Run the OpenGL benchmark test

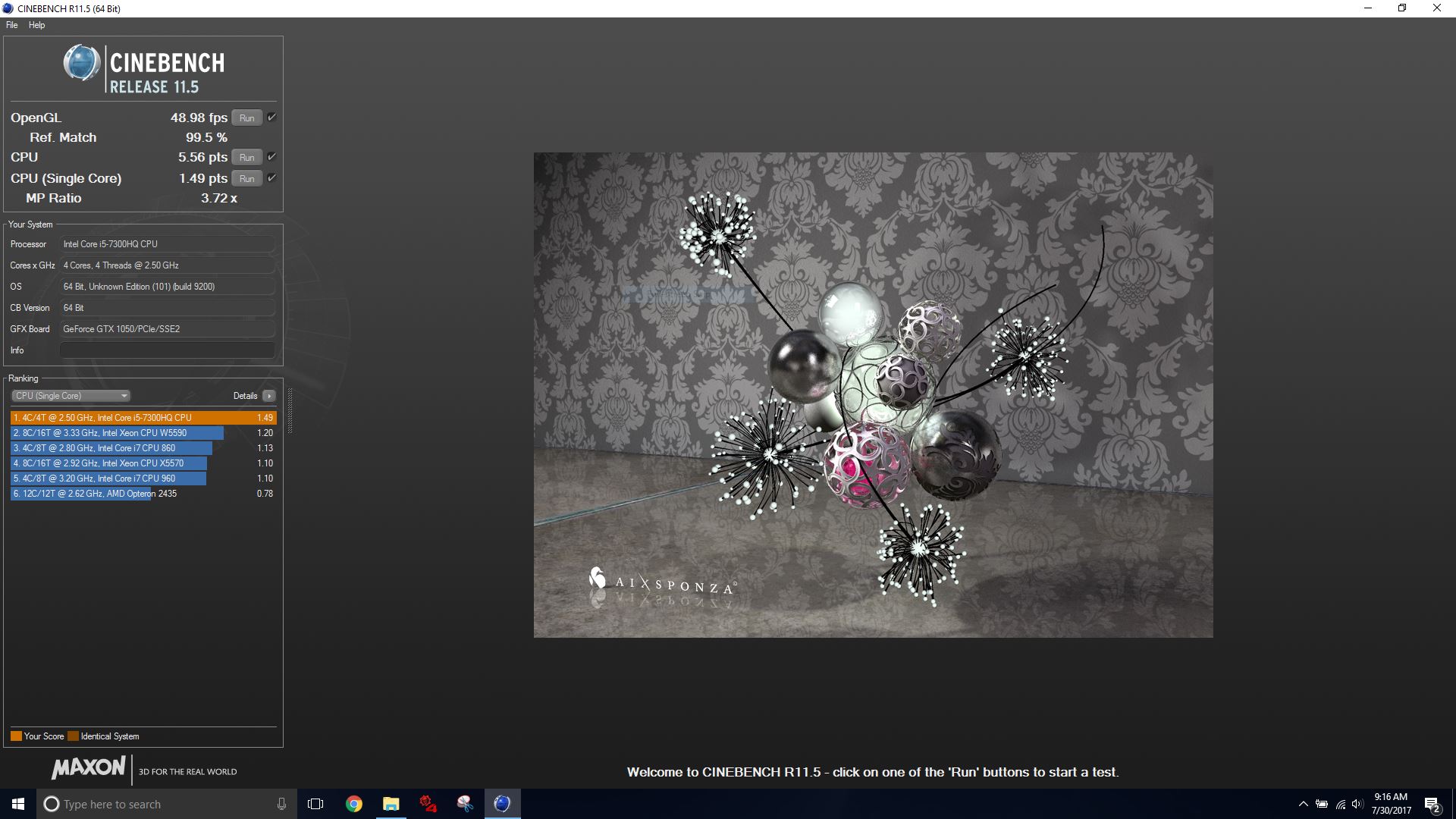coord(246,118)
